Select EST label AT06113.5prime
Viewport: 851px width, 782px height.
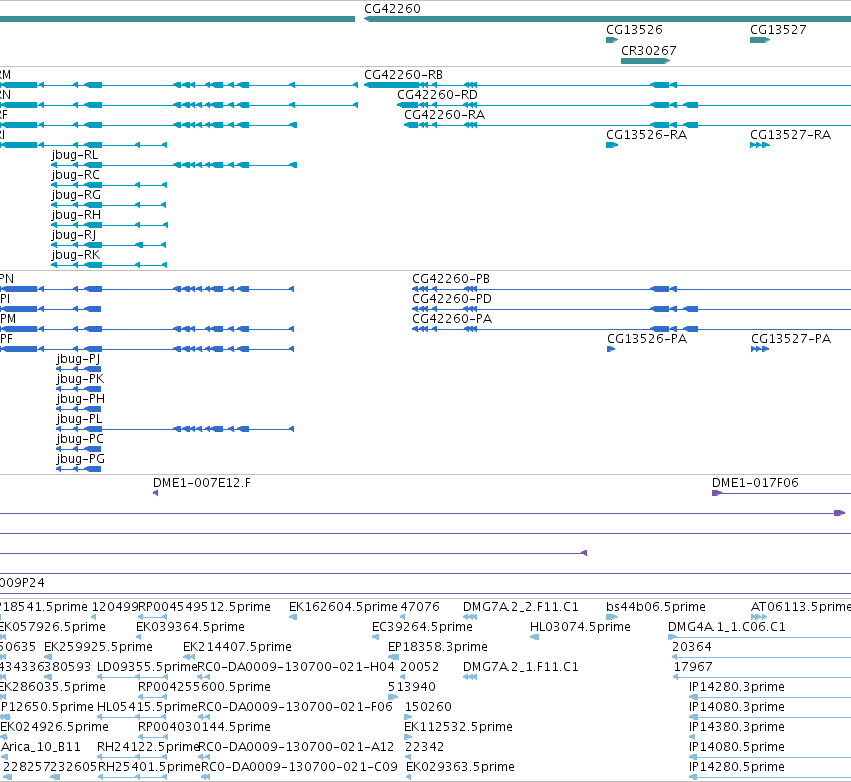[x=801, y=607]
